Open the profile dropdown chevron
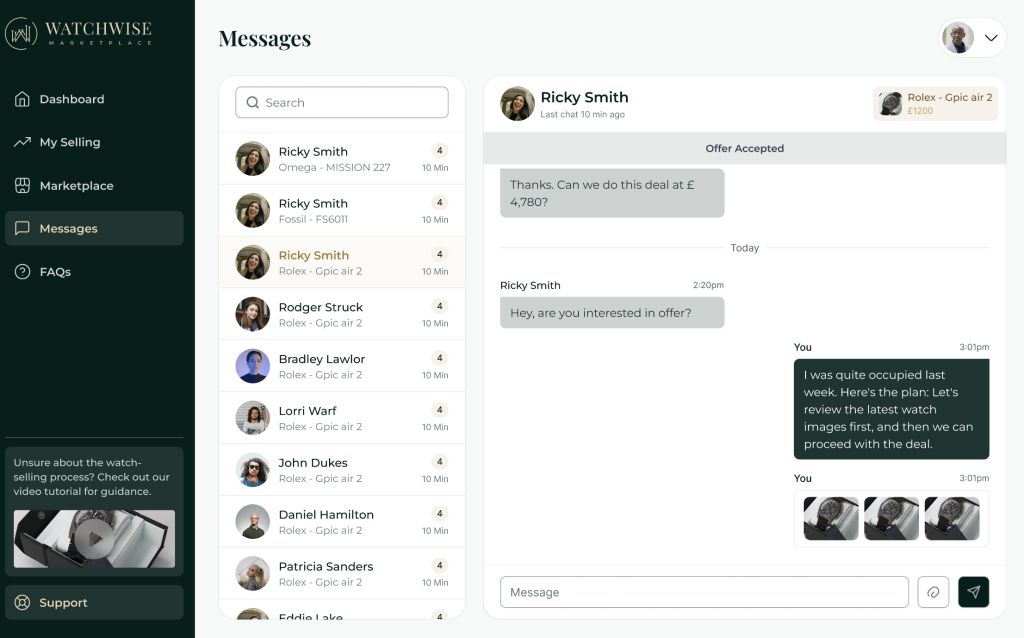The height and width of the screenshot is (638, 1024). pos(991,38)
